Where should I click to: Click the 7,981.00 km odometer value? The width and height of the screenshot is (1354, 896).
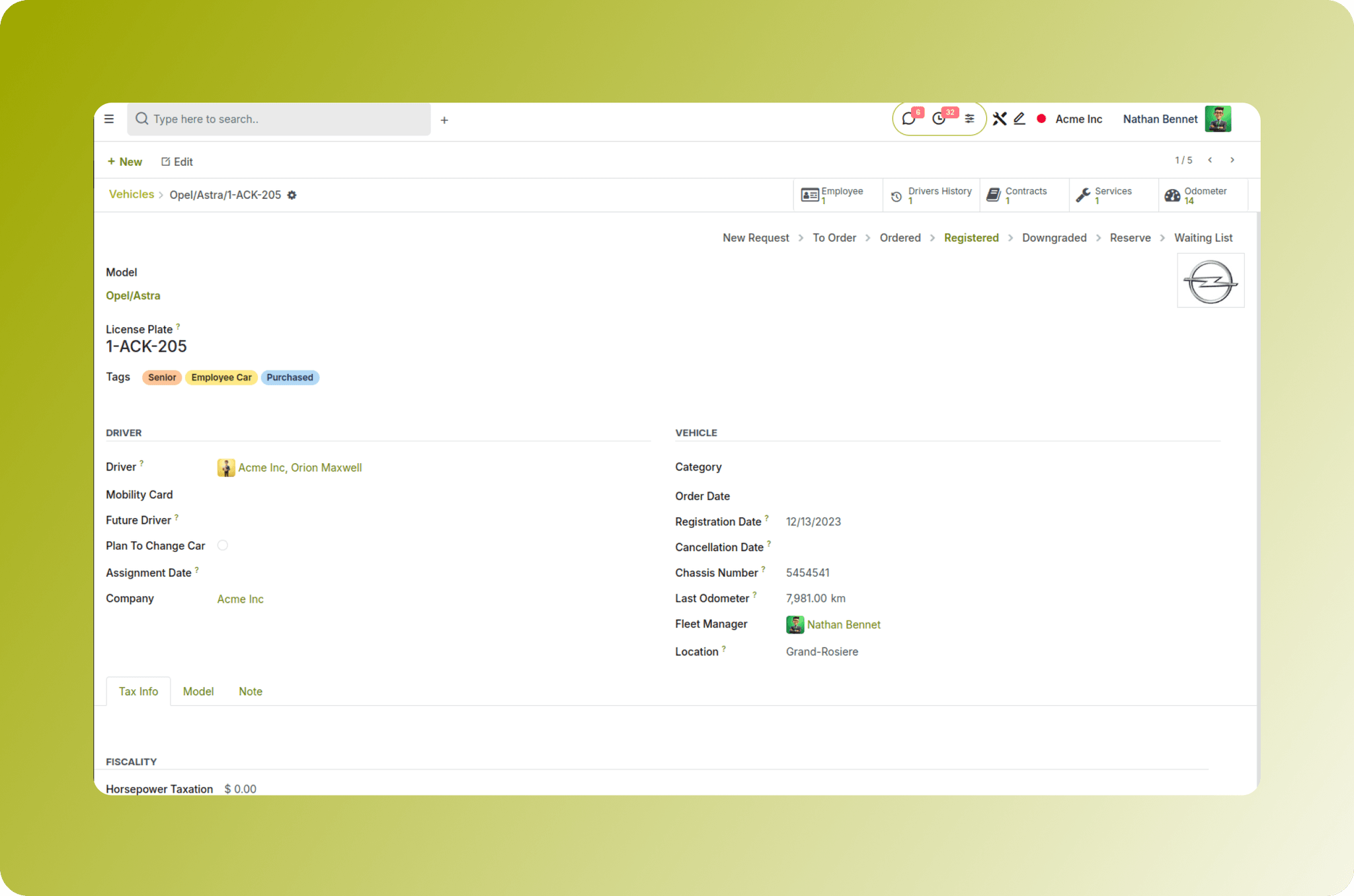pos(815,599)
